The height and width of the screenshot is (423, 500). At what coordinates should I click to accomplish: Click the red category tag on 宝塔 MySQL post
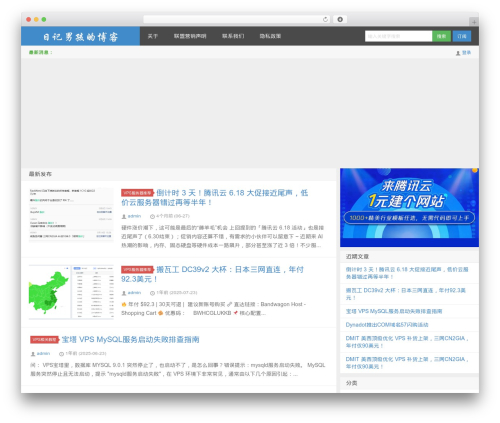coord(44,340)
